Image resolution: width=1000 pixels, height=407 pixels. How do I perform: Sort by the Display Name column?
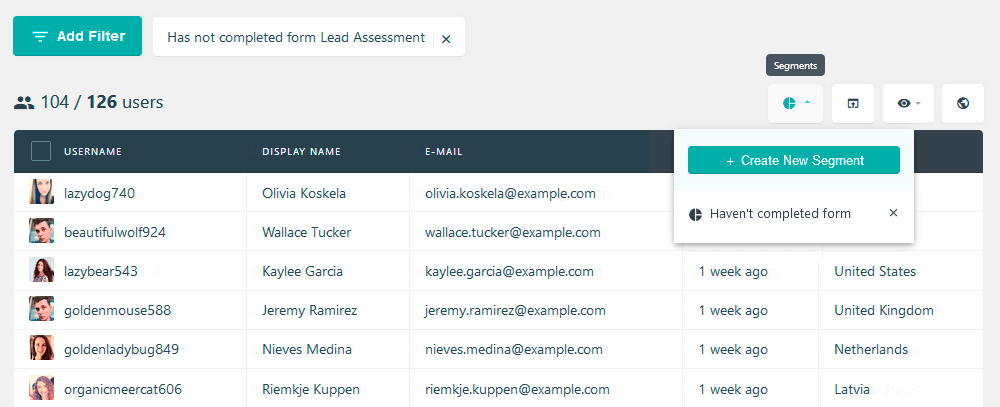[302, 152]
